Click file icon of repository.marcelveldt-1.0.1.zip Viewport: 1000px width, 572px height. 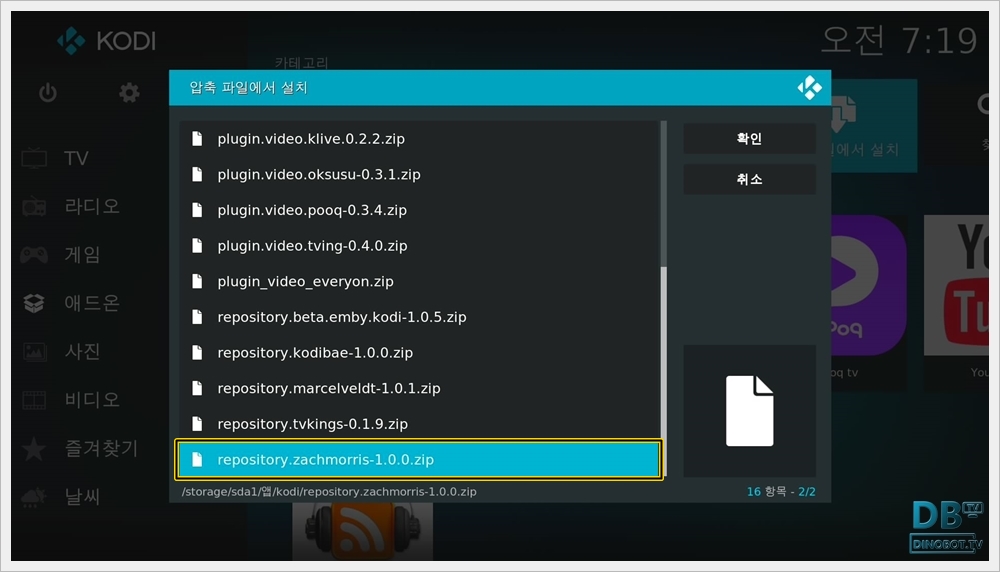pos(197,388)
